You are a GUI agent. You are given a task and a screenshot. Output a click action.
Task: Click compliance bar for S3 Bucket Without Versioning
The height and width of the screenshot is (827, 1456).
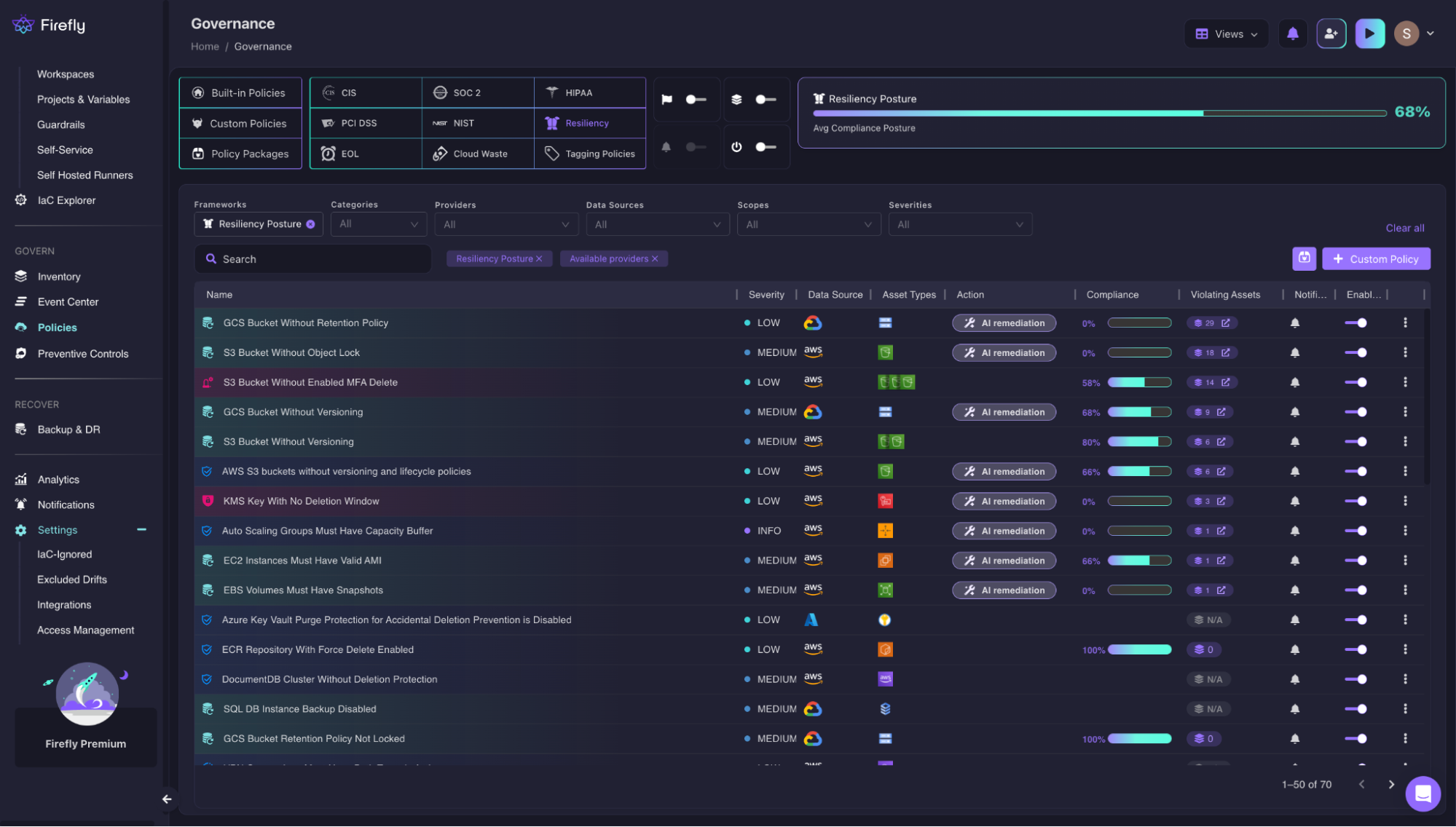click(1139, 442)
